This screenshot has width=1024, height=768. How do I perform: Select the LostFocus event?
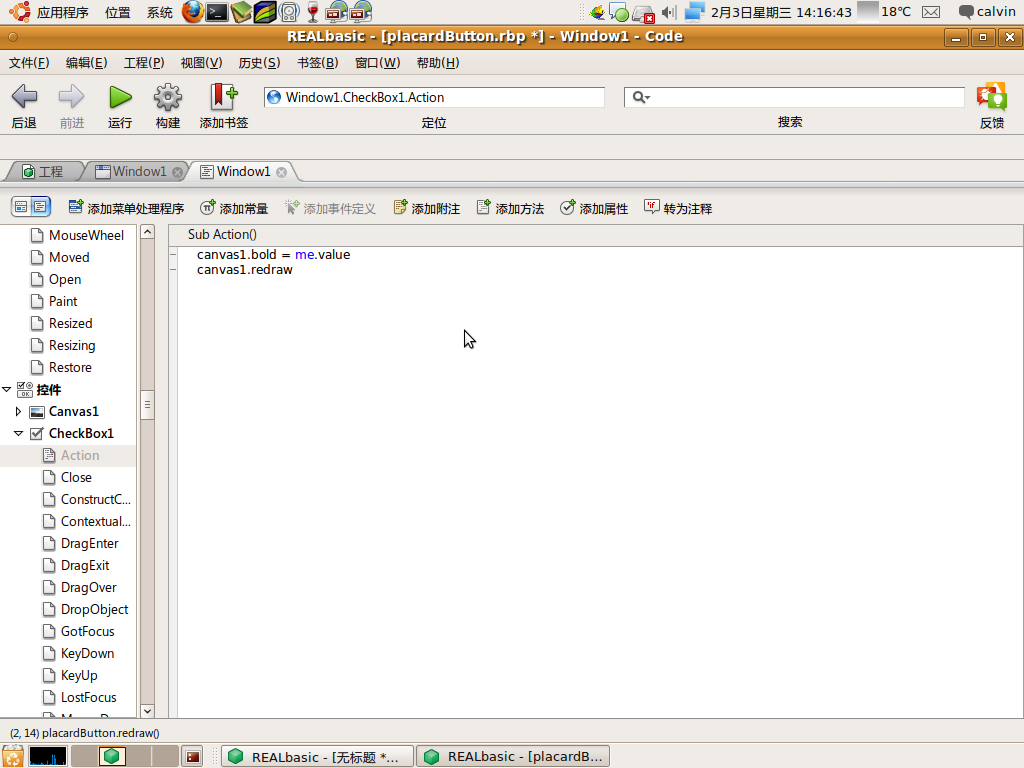[x=88, y=697]
